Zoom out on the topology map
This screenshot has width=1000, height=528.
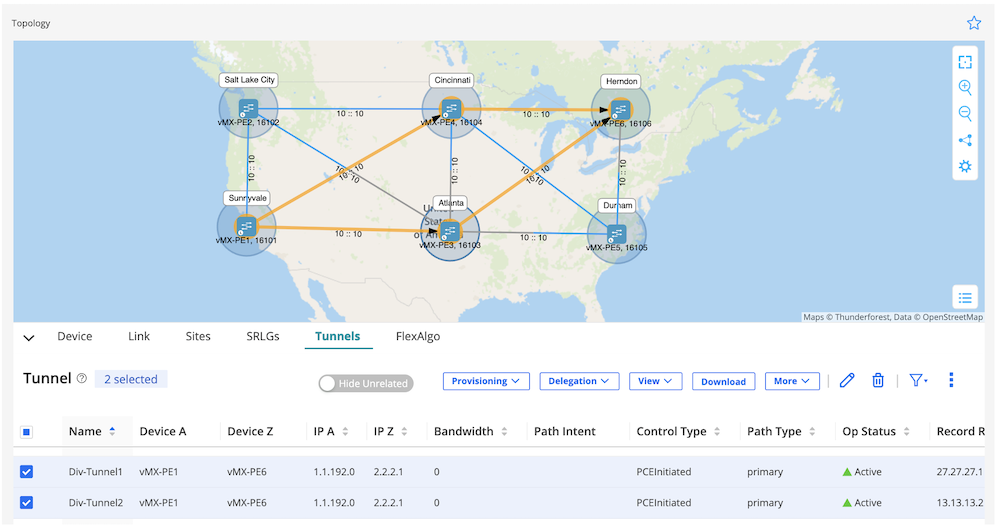965,114
